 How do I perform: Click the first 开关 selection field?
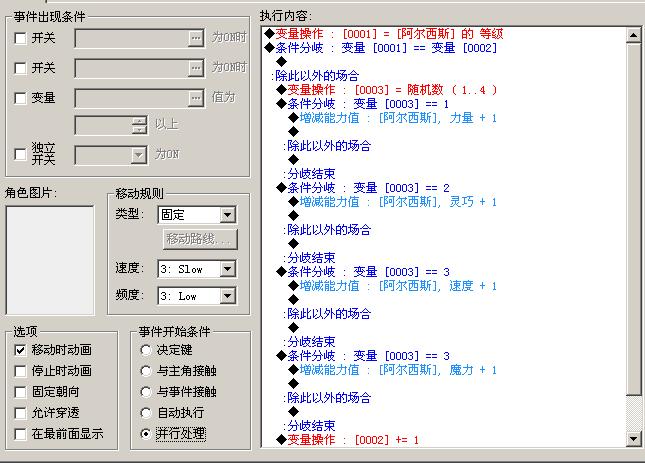point(132,38)
